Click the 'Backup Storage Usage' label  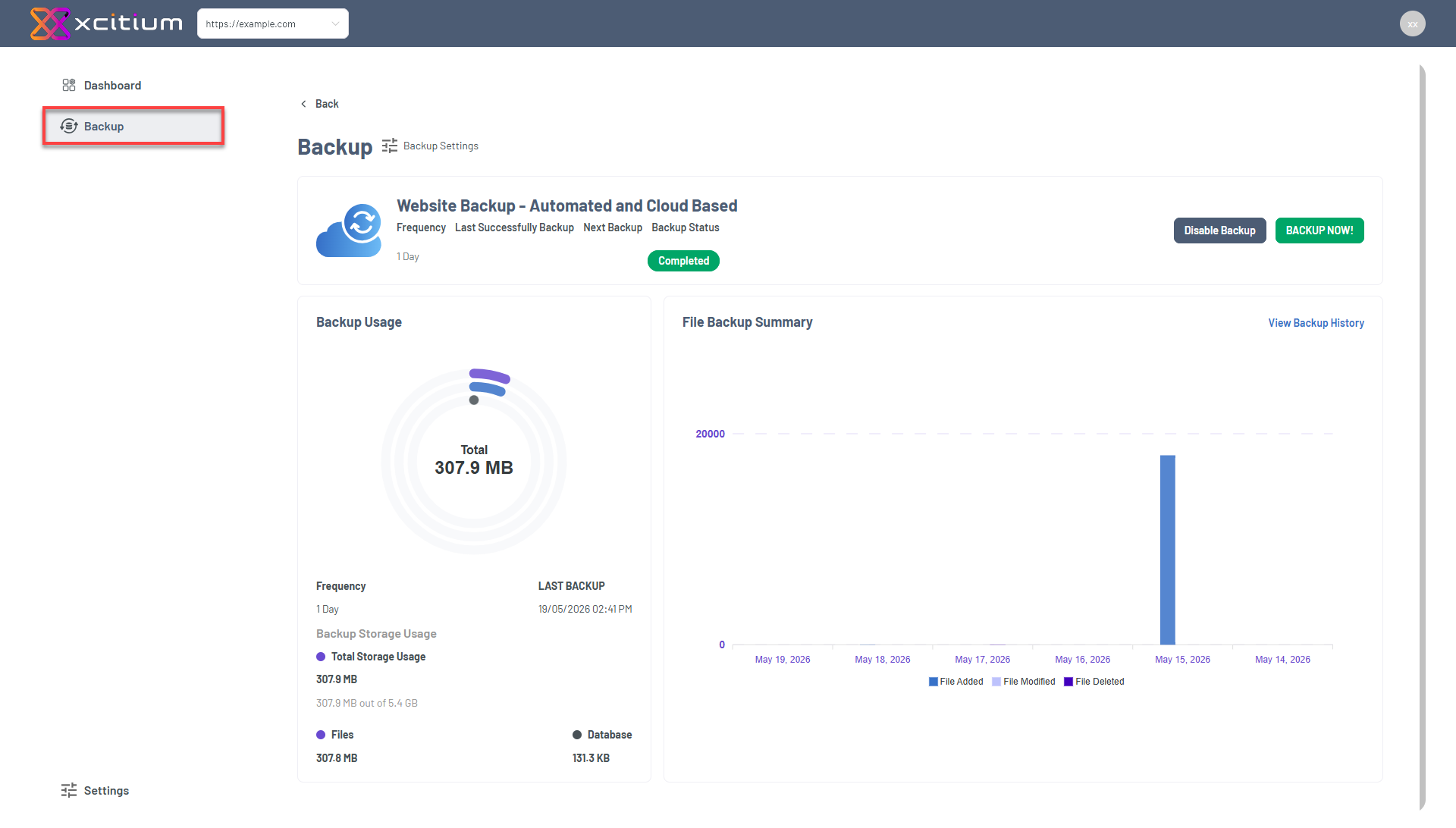pyautogui.click(x=376, y=634)
